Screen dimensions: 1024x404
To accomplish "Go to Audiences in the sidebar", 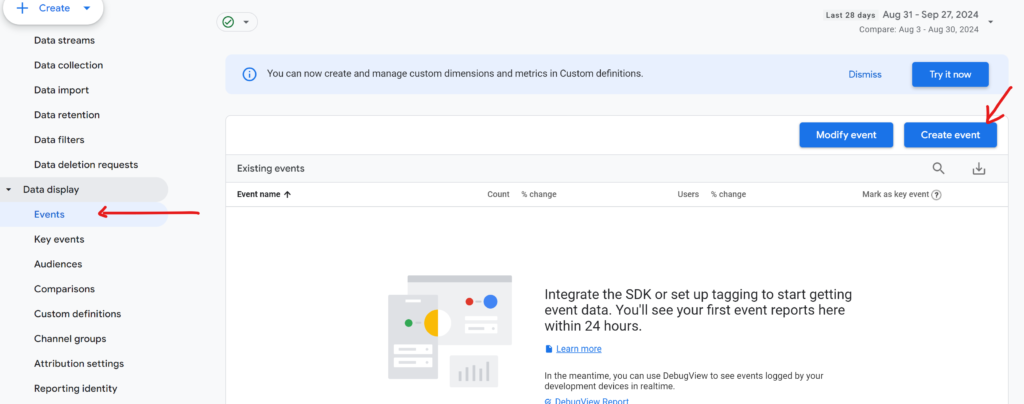I will tap(58, 264).
